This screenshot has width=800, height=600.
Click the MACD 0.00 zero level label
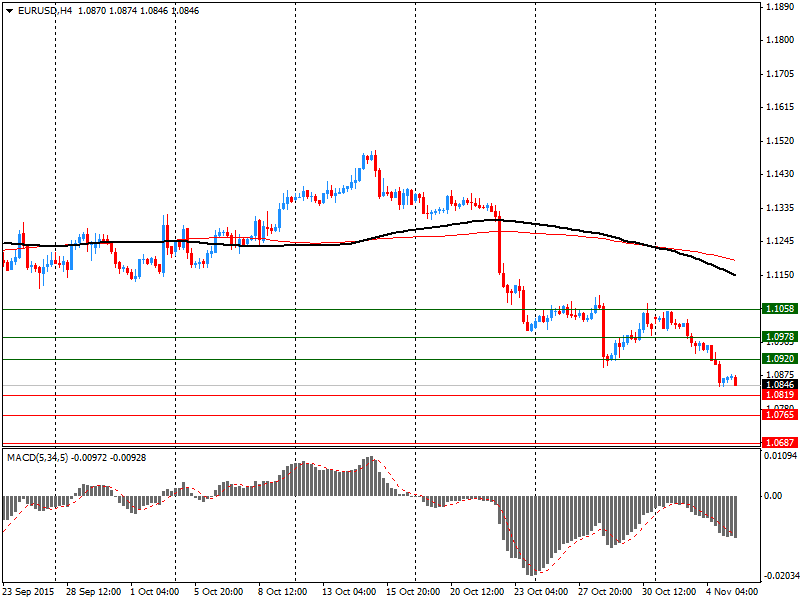point(773,496)
